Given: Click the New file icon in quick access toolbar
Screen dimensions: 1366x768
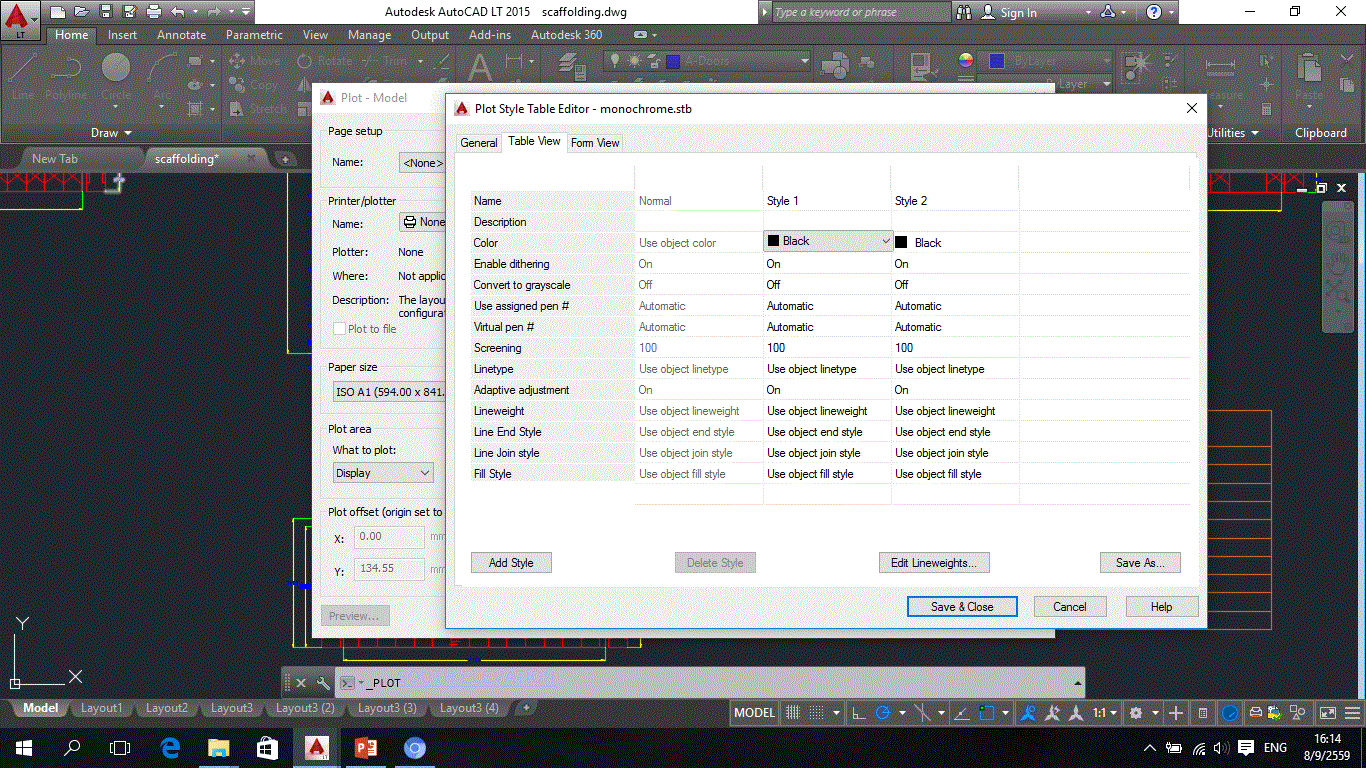Looking at the screenshot, I should coord(58,12).
